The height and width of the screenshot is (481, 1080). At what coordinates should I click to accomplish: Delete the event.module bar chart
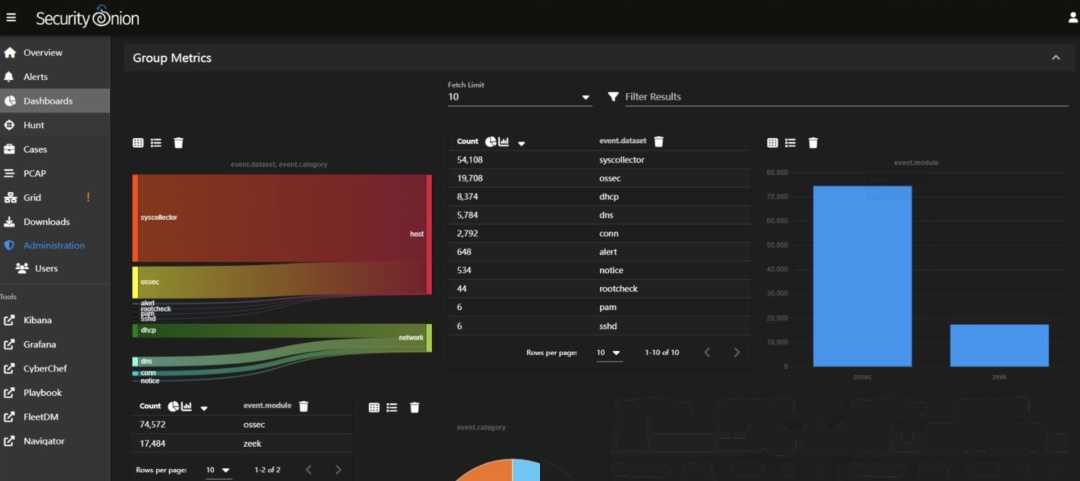pos(813,143)
